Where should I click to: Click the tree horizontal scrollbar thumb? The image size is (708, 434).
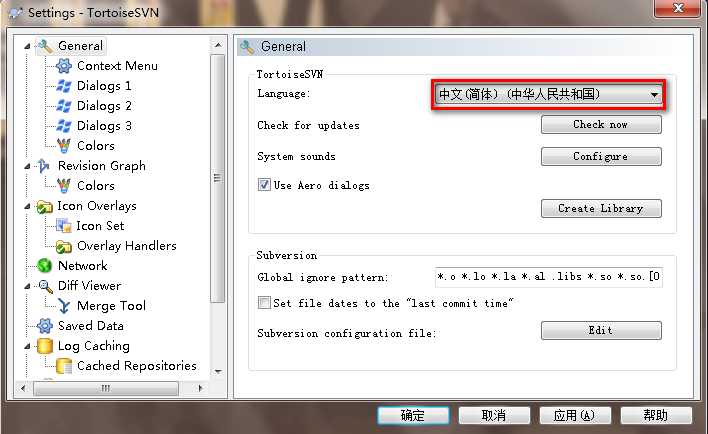coord(106,388)
